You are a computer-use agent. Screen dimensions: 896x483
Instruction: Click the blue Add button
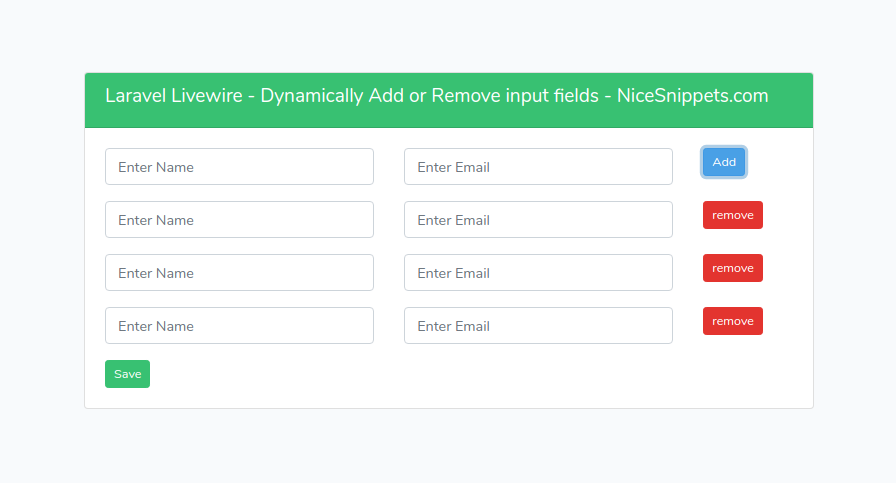click(723, 162)
